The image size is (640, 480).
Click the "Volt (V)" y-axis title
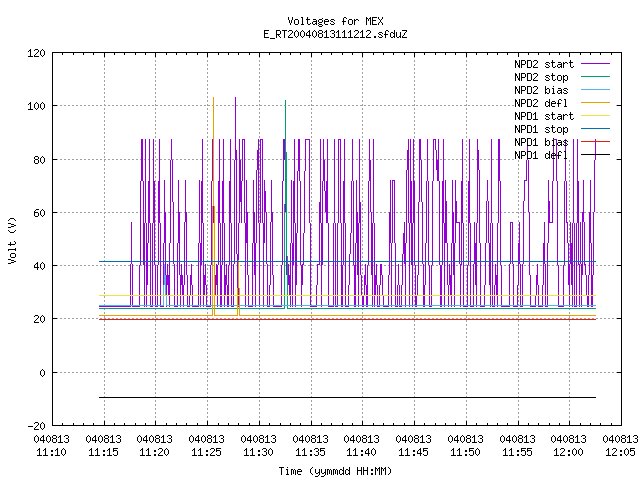[x=13, y=240]
